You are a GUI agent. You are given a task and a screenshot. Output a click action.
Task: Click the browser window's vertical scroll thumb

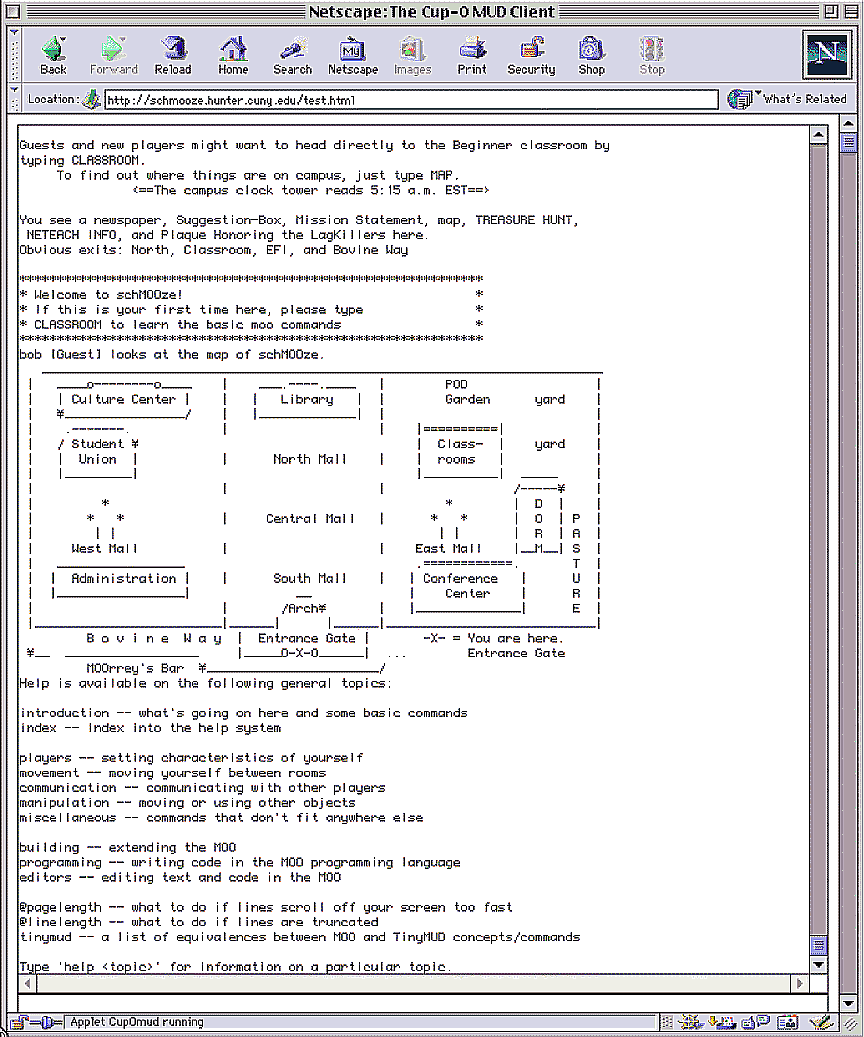pos(849,144)
